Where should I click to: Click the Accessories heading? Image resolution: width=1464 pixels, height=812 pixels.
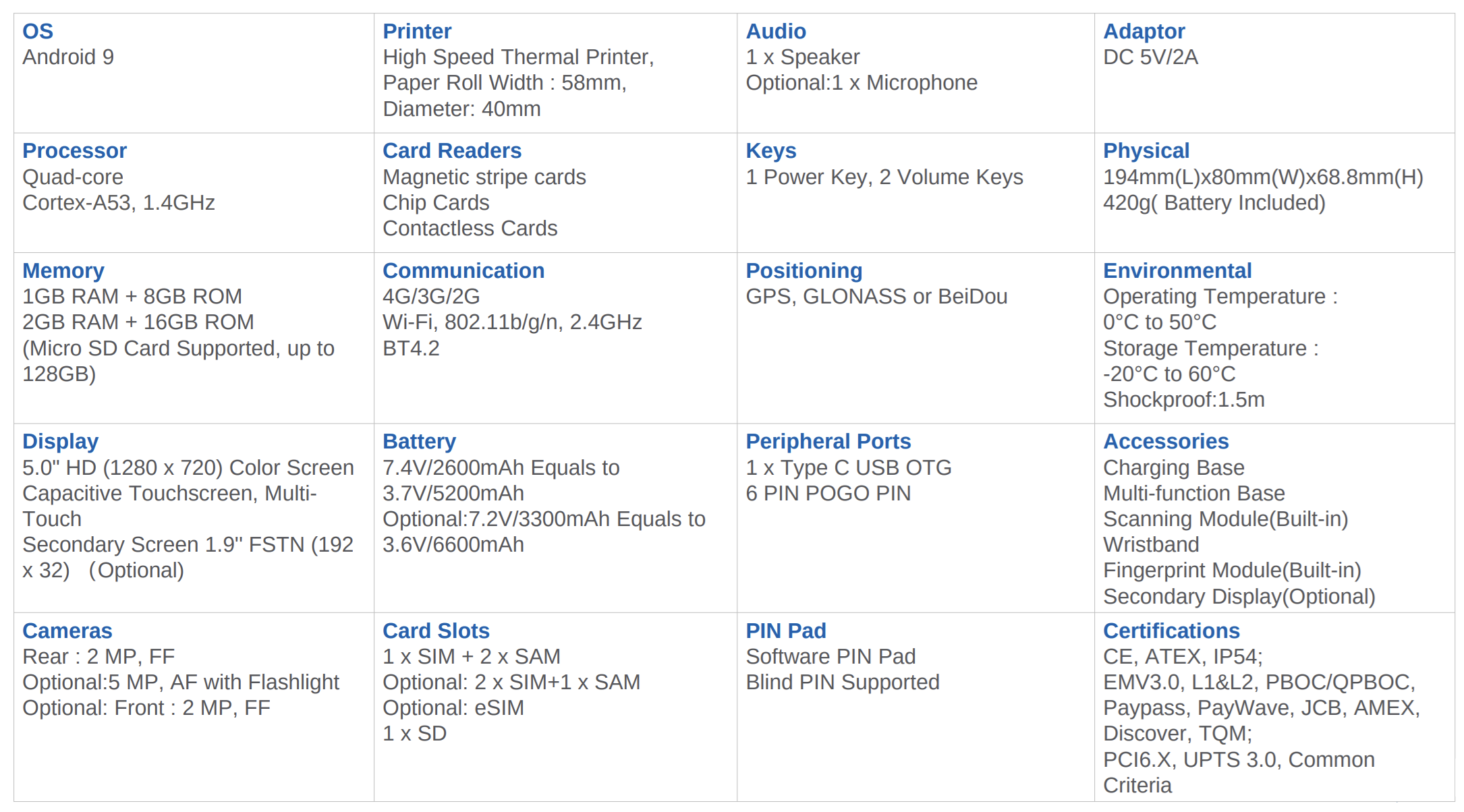point(1165,441)
